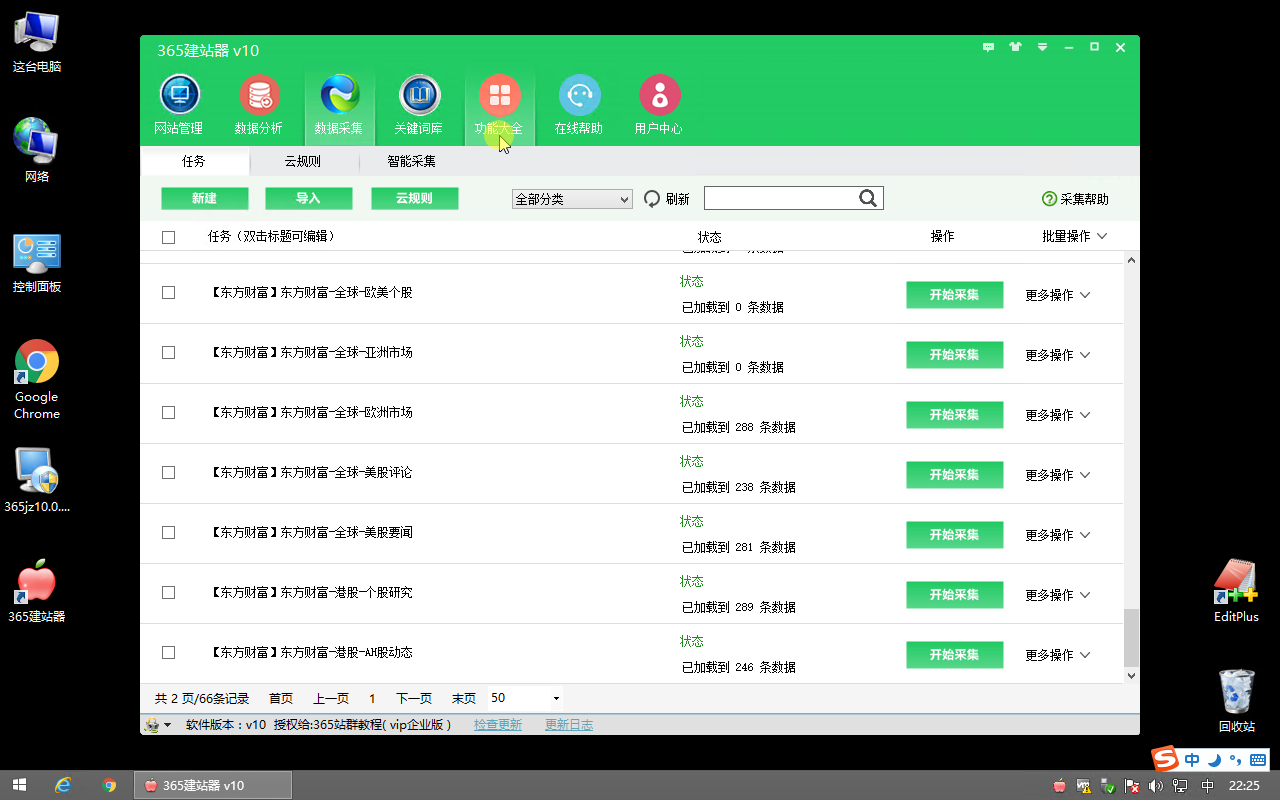1280x800 pixels.
Task: Click the 刷新 refresh icon
Action: pyautogui.click(x=652, y=199)
